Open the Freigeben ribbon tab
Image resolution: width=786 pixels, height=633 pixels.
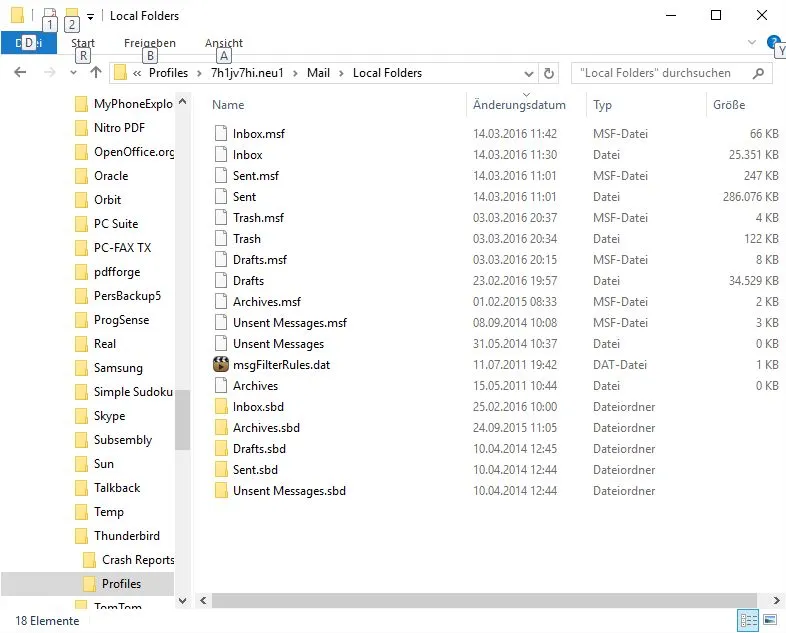(150, 43)
